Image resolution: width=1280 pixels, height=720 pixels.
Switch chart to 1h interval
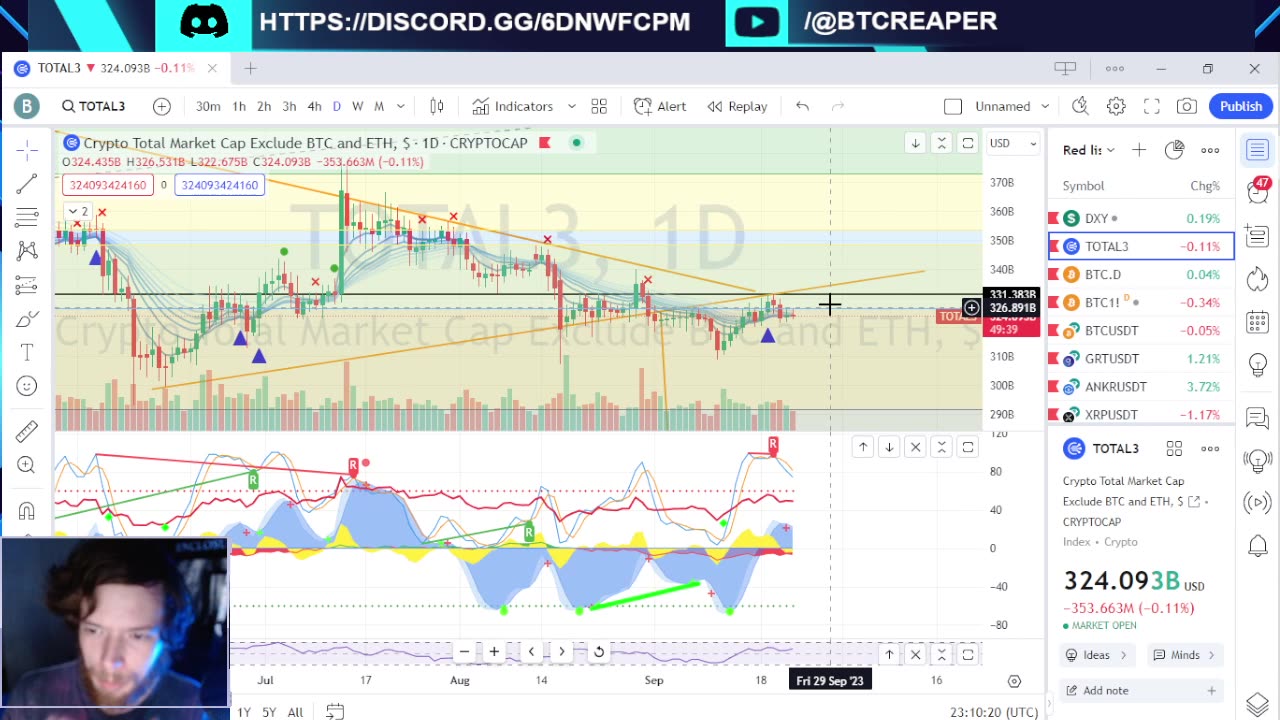point(239,106)
